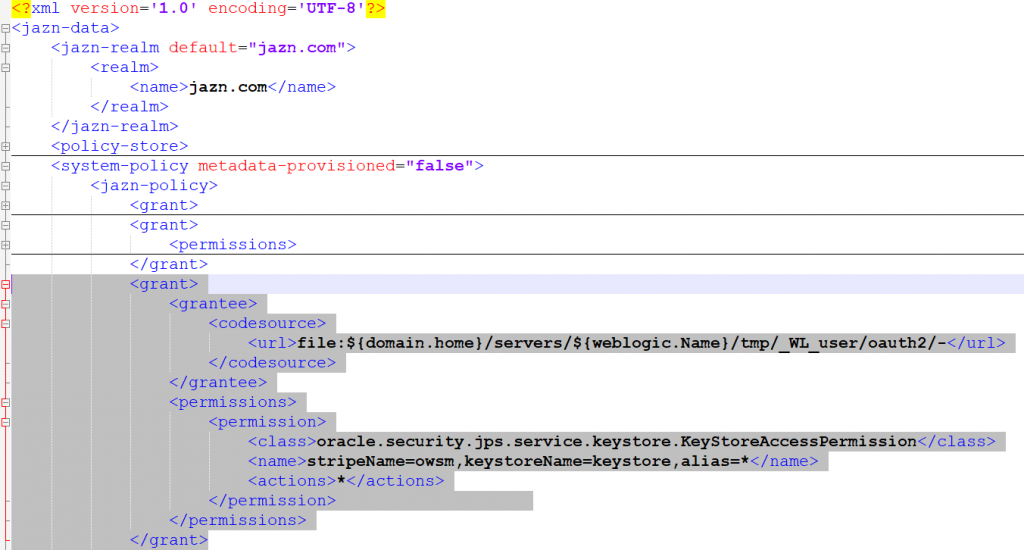Click the <grantee> opening tag text

(213, 304)
